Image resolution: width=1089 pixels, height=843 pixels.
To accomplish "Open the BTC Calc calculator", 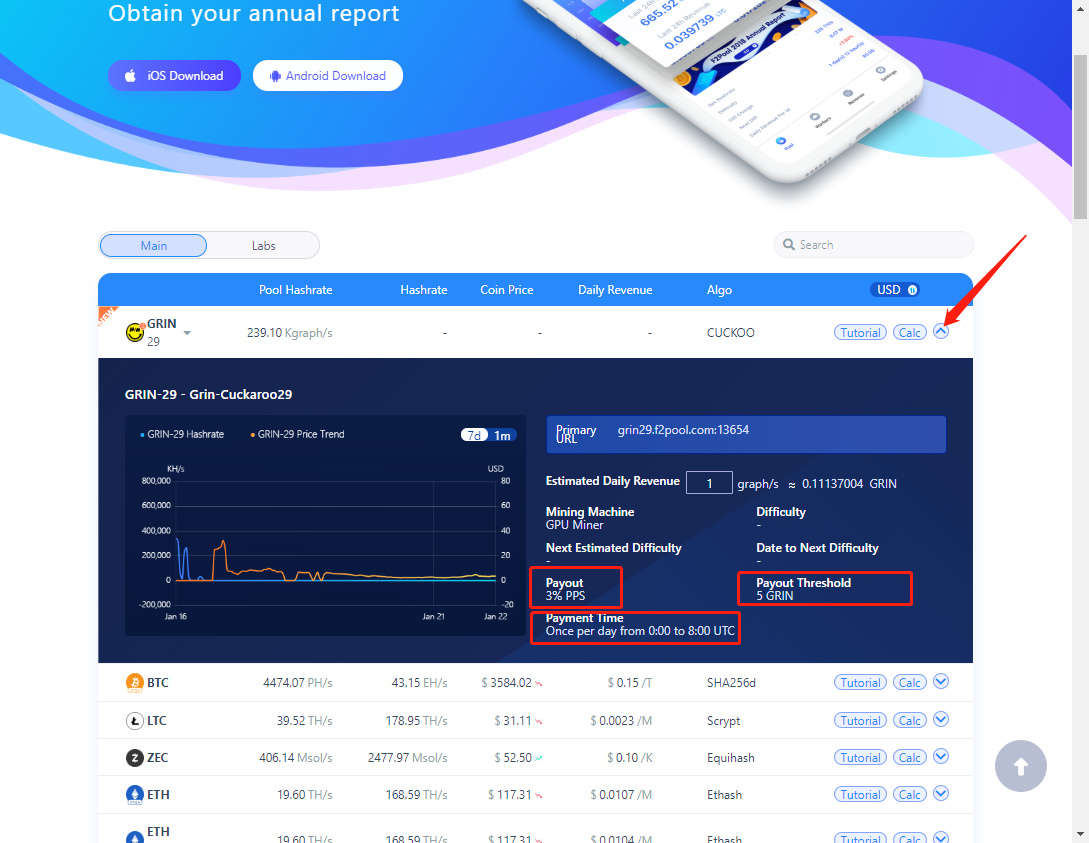I will coord(909,683).
